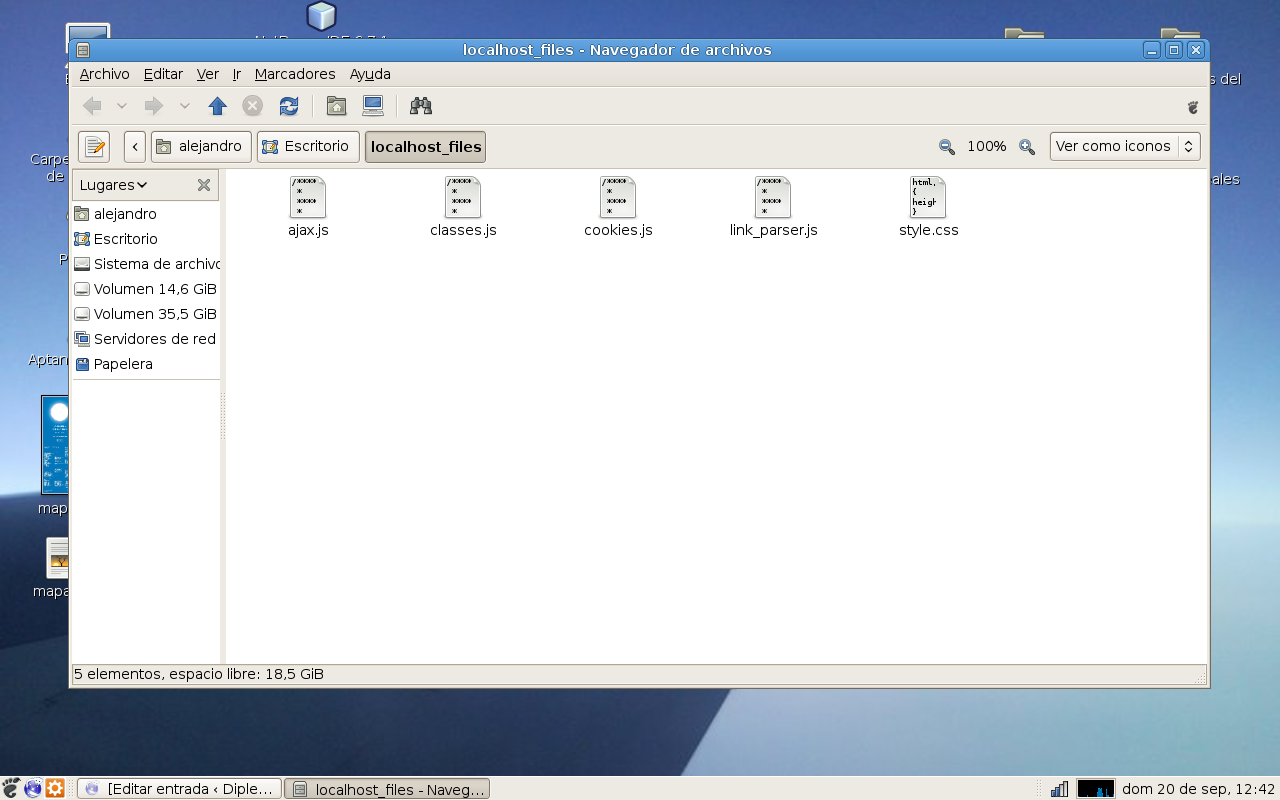Go to alejandro in the path bar
The image size is (1280, 800).
pyautogui.click(x=200, y=147)
